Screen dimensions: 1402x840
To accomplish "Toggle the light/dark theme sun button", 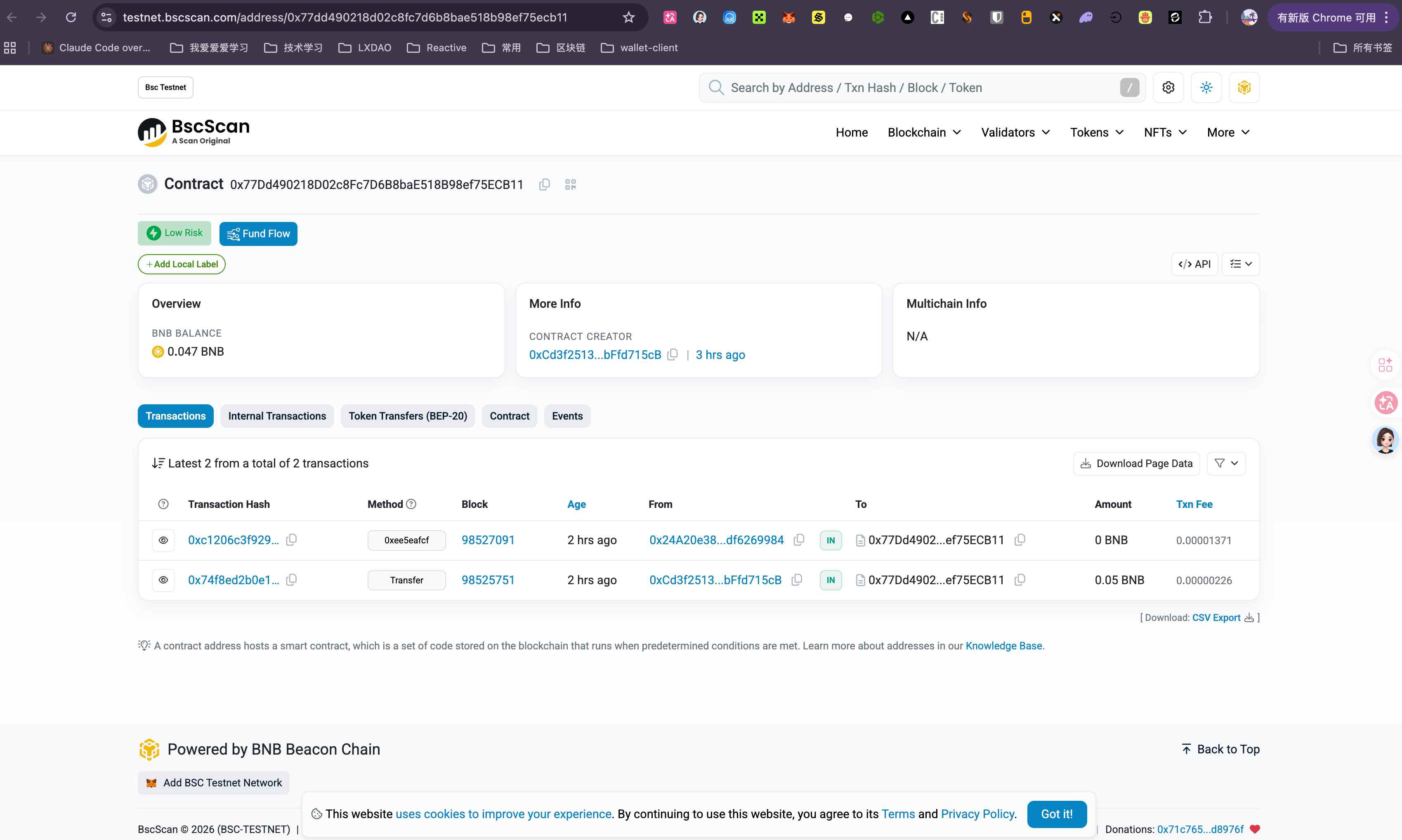I will [1206, 88].
